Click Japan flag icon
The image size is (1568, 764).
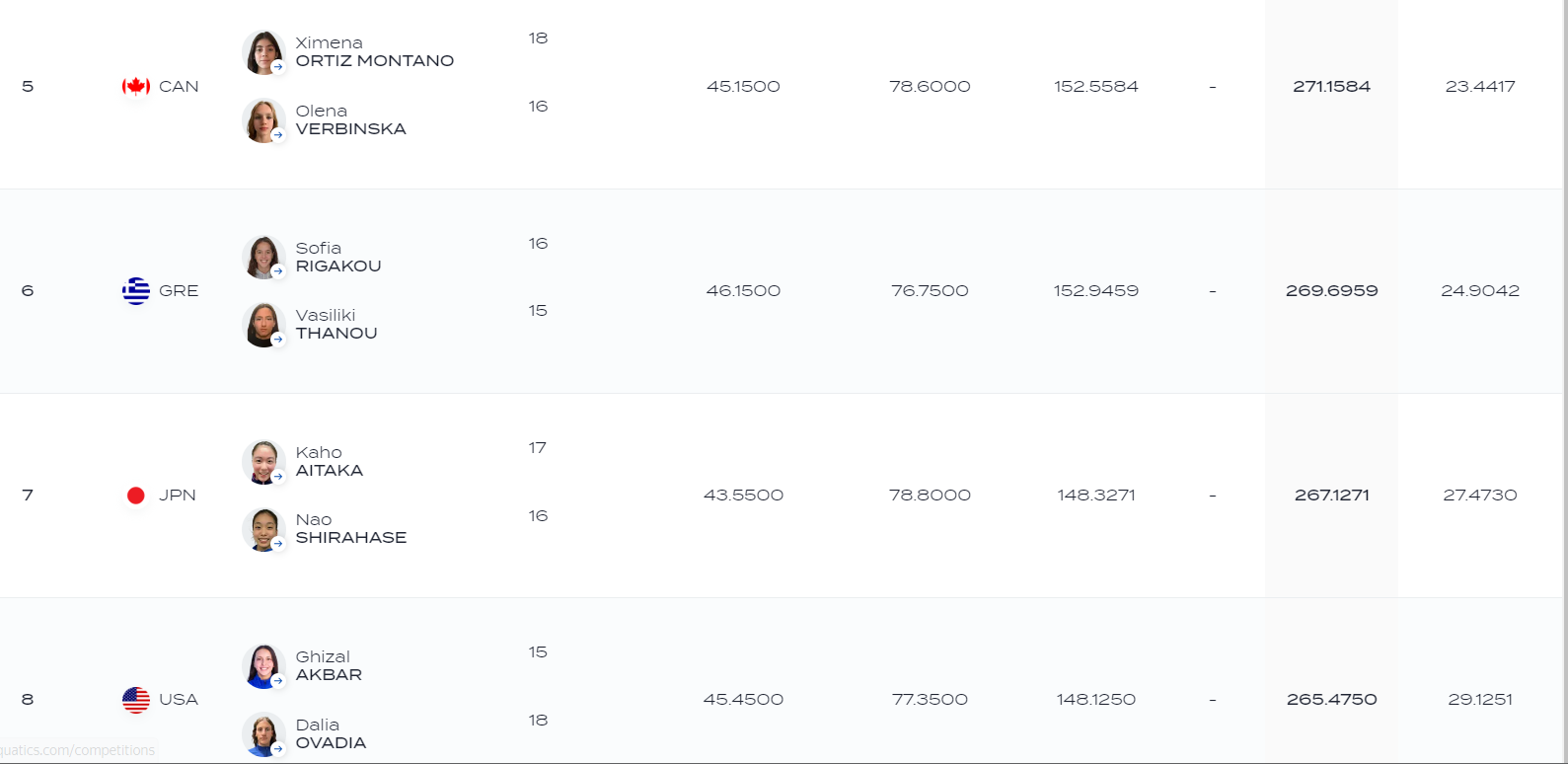pos(136,496)
